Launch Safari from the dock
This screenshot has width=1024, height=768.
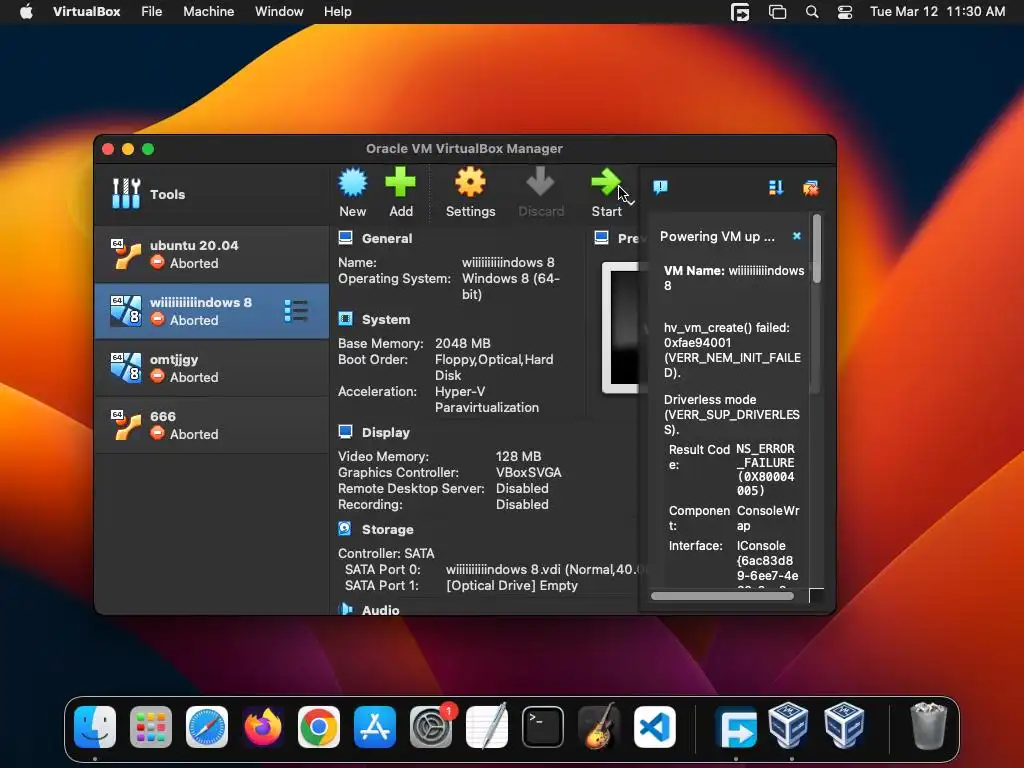coord(207,726)
